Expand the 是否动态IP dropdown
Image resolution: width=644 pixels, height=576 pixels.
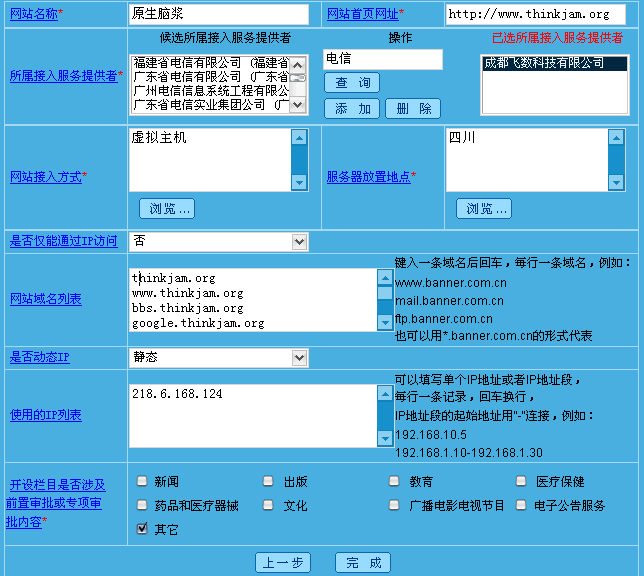click(219, 357)
